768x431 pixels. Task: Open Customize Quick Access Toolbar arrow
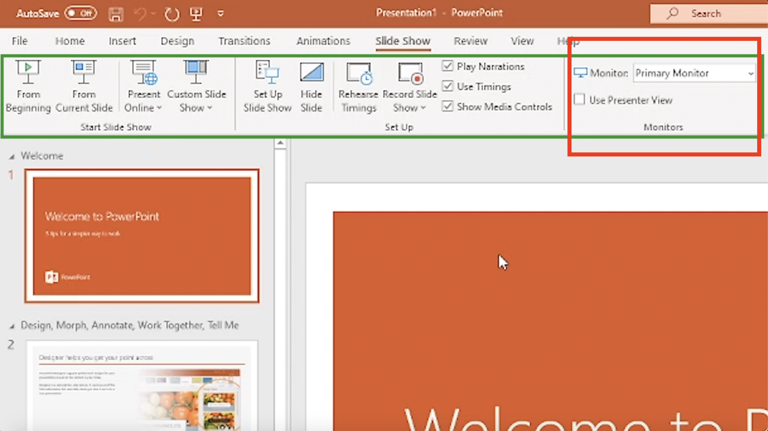pyautogui.click(x=220, y=14)
